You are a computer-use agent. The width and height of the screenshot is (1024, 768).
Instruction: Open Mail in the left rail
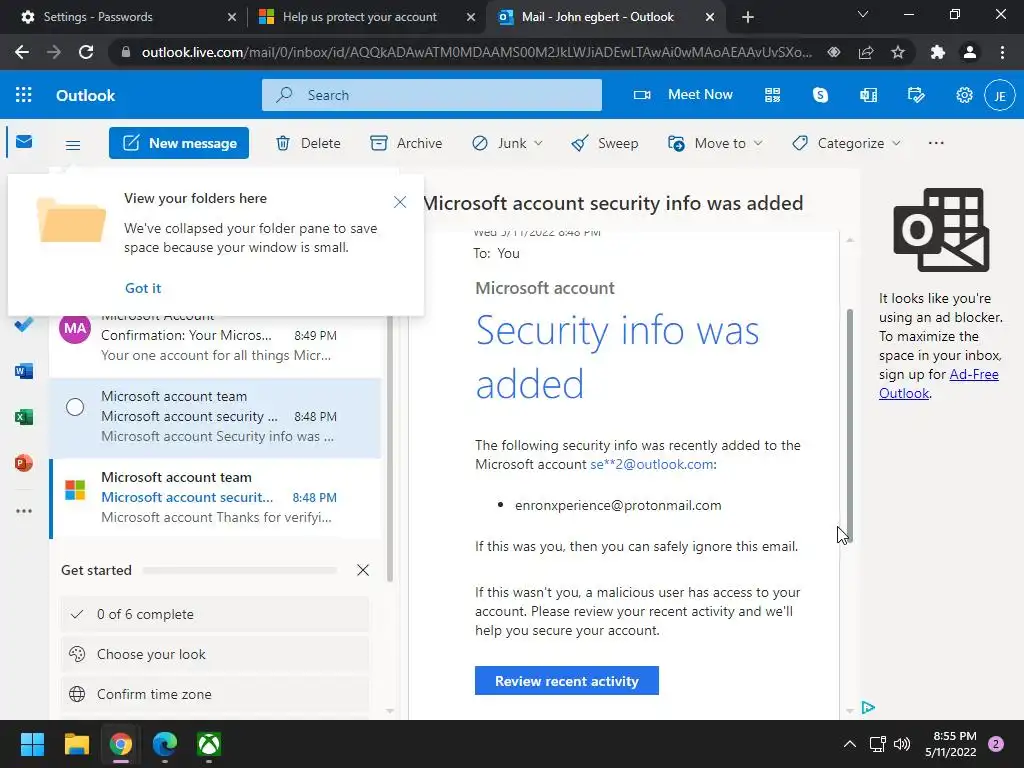tap(24, 142)
